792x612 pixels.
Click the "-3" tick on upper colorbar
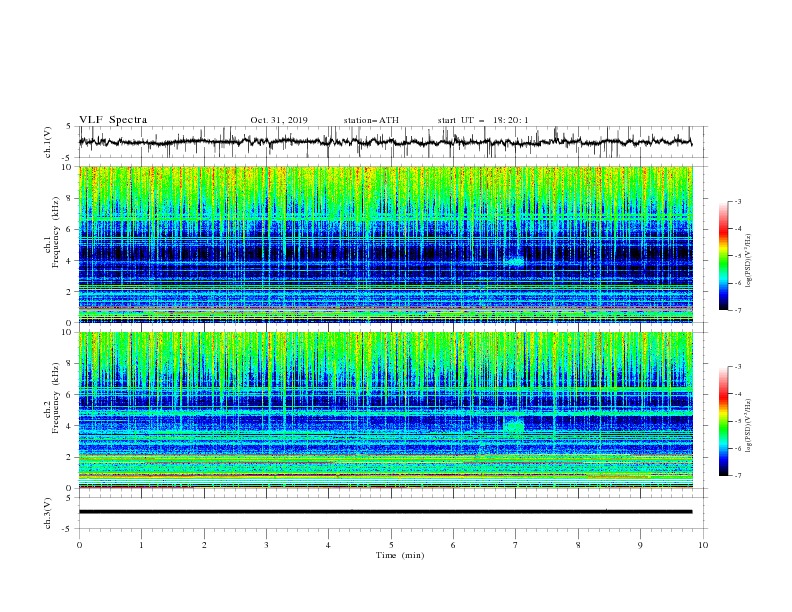pos(737,201)
